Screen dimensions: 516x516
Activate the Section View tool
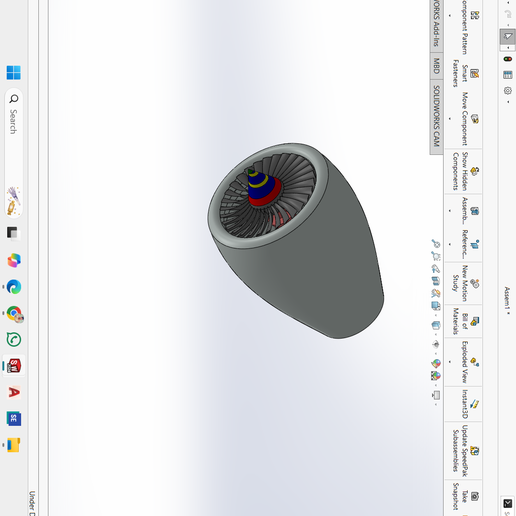tap(435, 281)
